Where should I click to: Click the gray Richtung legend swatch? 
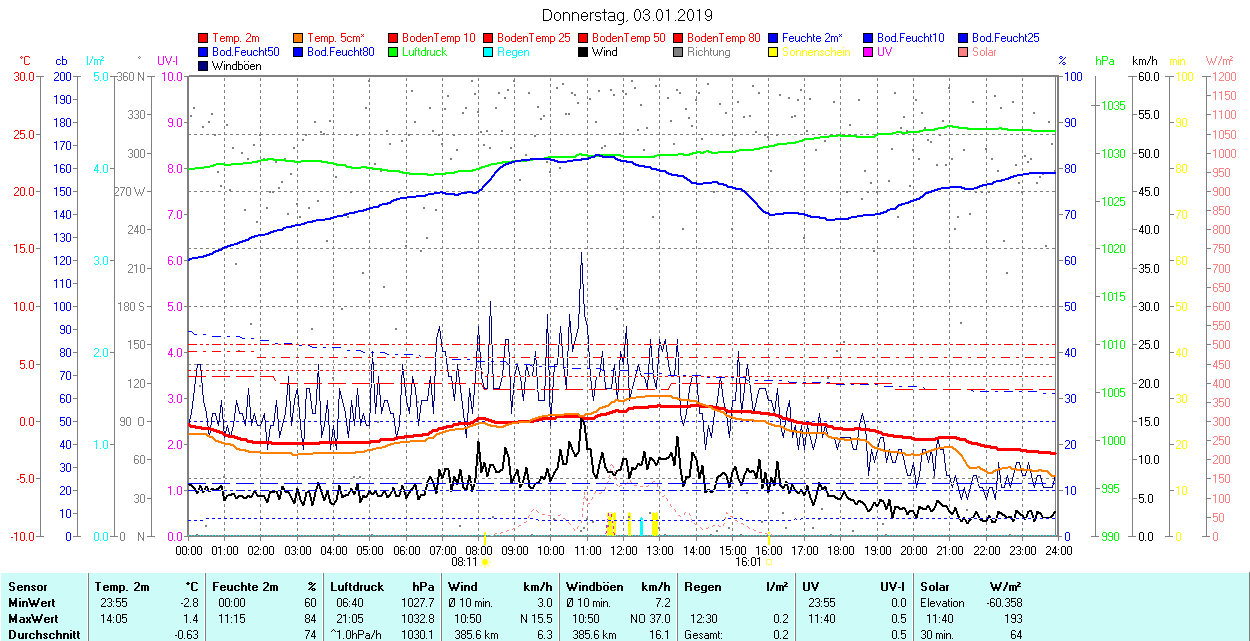point(679,52)
